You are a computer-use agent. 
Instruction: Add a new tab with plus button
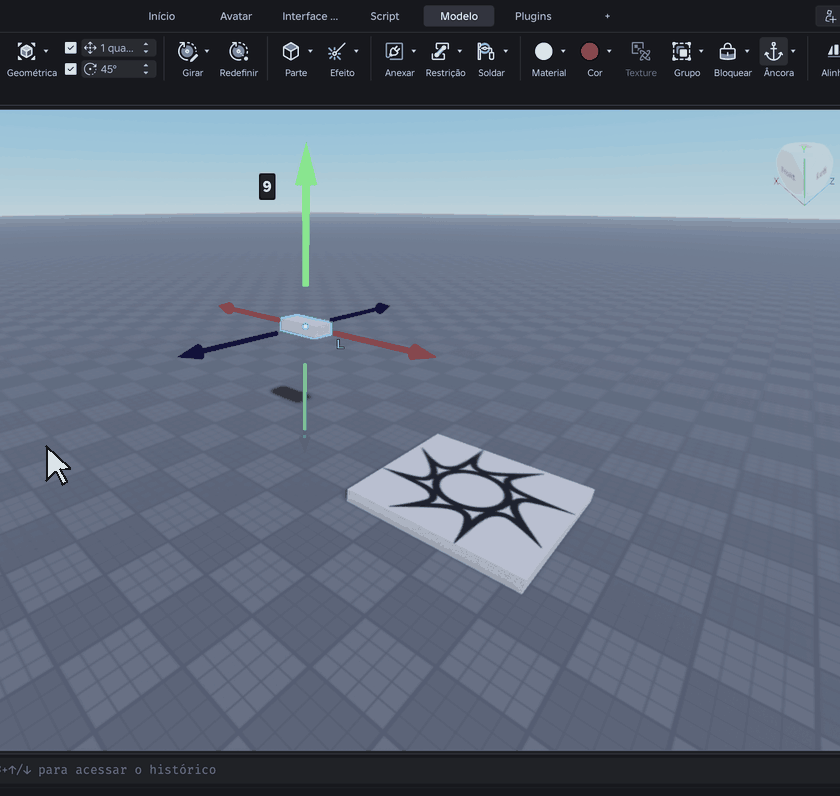tap(607, 17)
